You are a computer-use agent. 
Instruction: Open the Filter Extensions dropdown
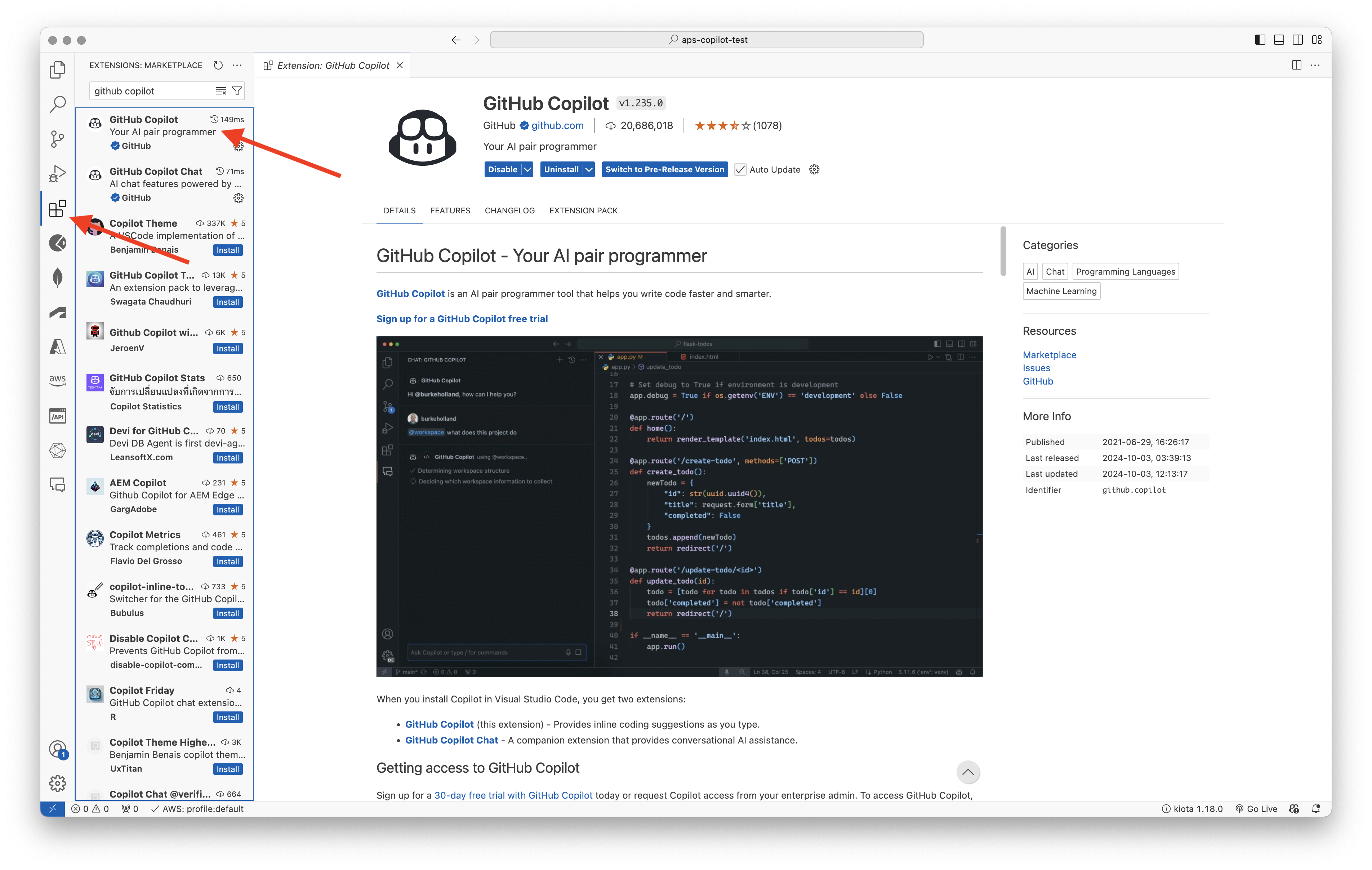[x=236, y=91]
